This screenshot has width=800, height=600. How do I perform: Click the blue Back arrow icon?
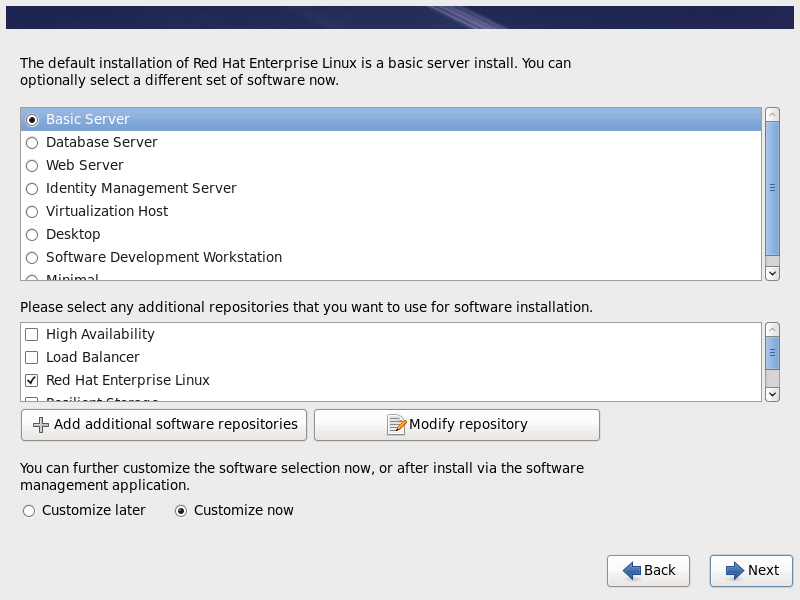coord(632,570)
